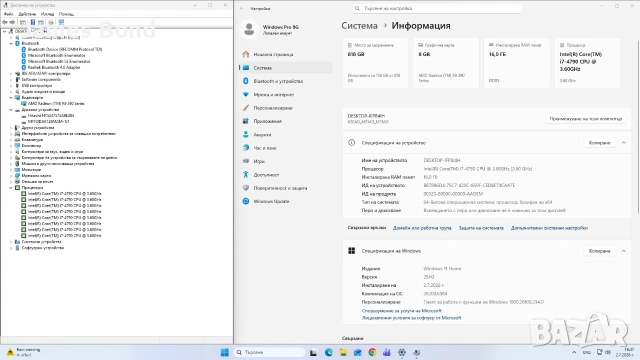Expand the Мрежови карти category
Image resolution: width=640 pixels, height=360 pixels.
[11, 176]
